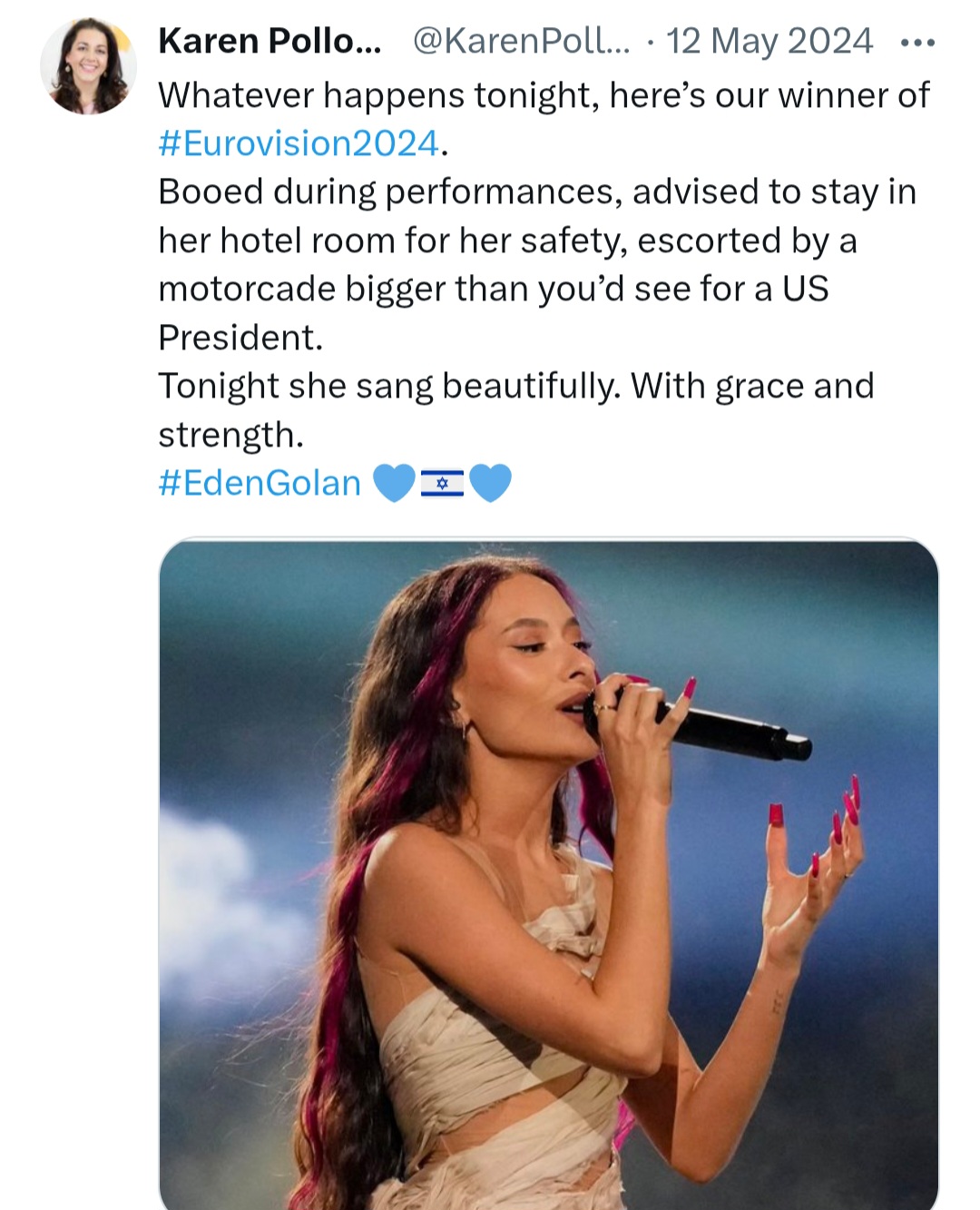Click the line starting 'Whatever happens tonight'

(544, 95)
